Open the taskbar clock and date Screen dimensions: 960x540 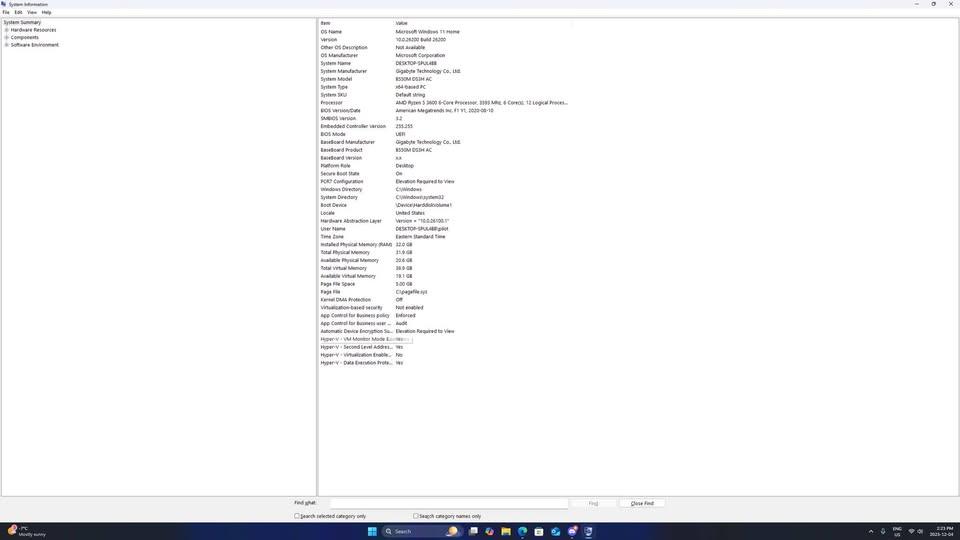point(944,531)
